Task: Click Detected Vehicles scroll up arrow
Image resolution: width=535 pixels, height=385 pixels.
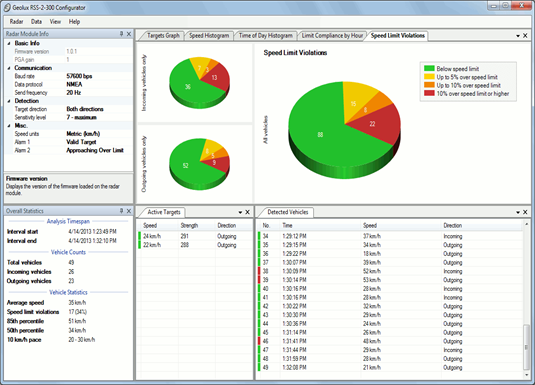Action: (x=526, y=224)
